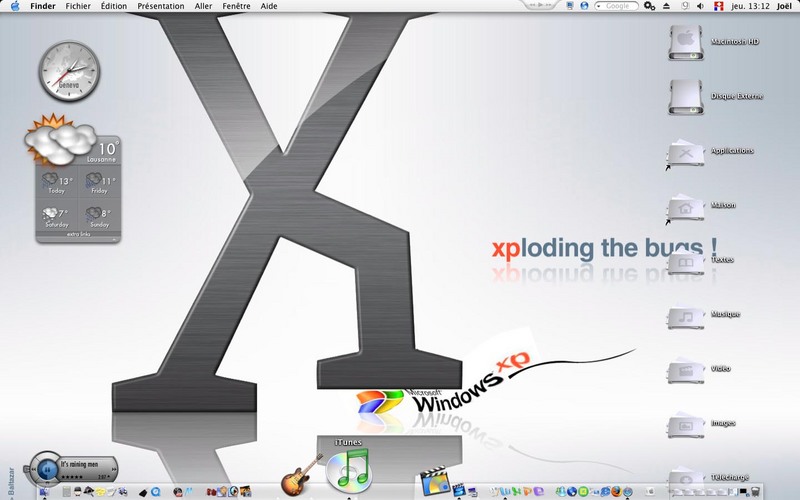Skip to next track in music widget
Screen dimensions: 800x500
tap(114, 469)
